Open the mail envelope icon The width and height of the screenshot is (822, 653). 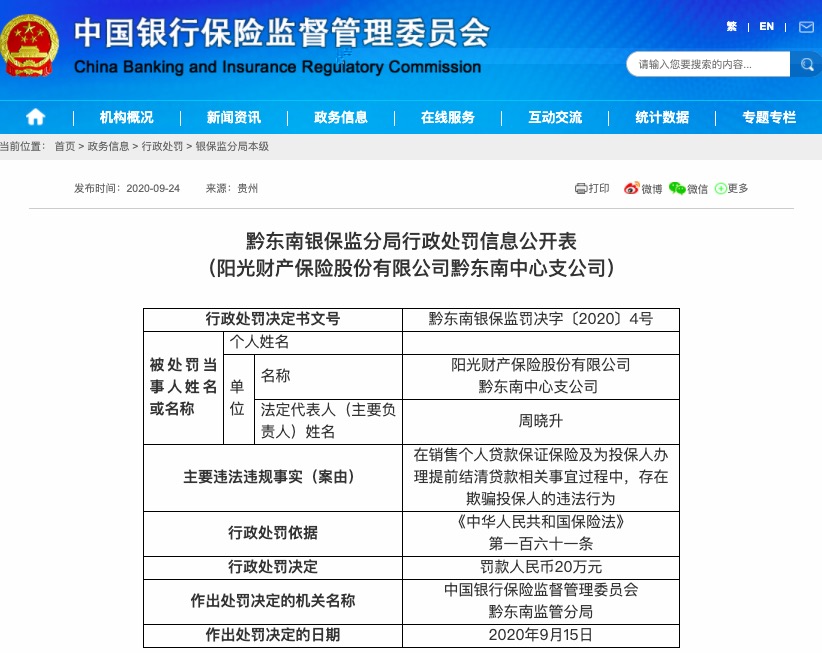point(806,27)
